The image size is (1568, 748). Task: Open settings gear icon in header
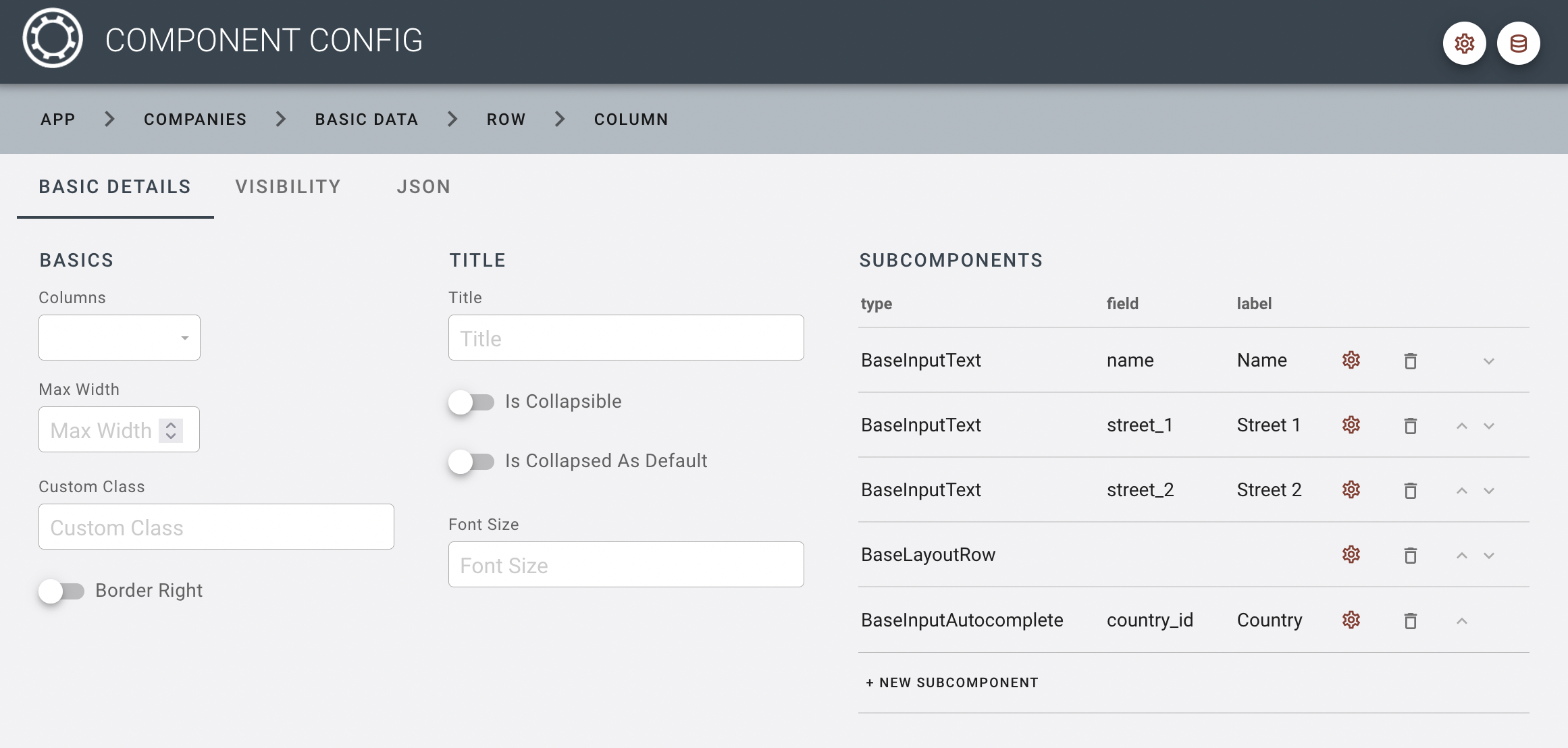(1463, 44)
